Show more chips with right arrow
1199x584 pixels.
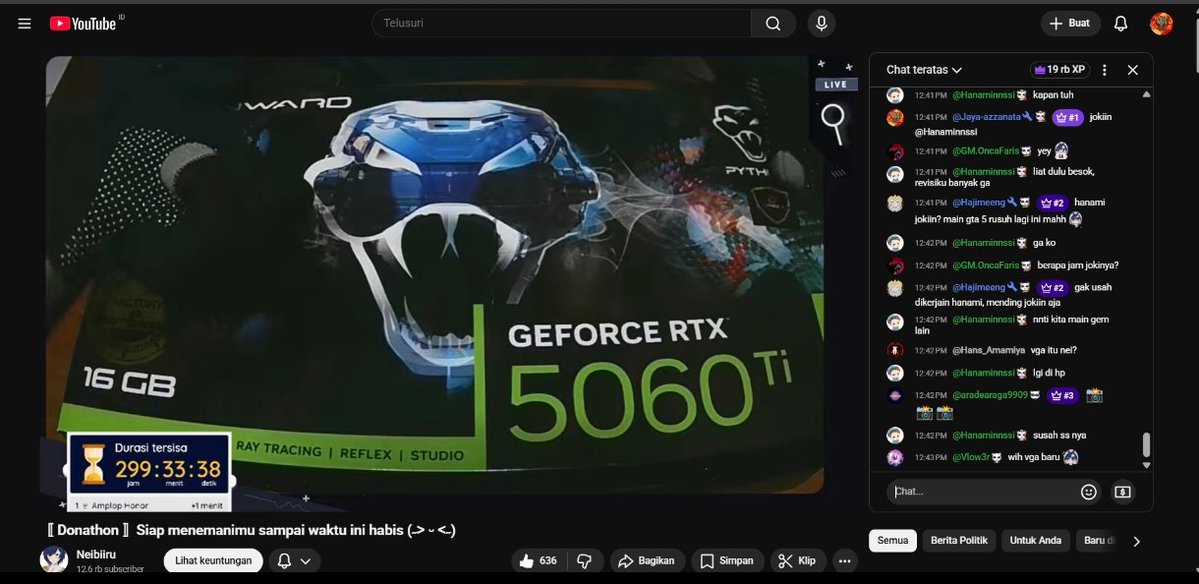(1136, 541)
